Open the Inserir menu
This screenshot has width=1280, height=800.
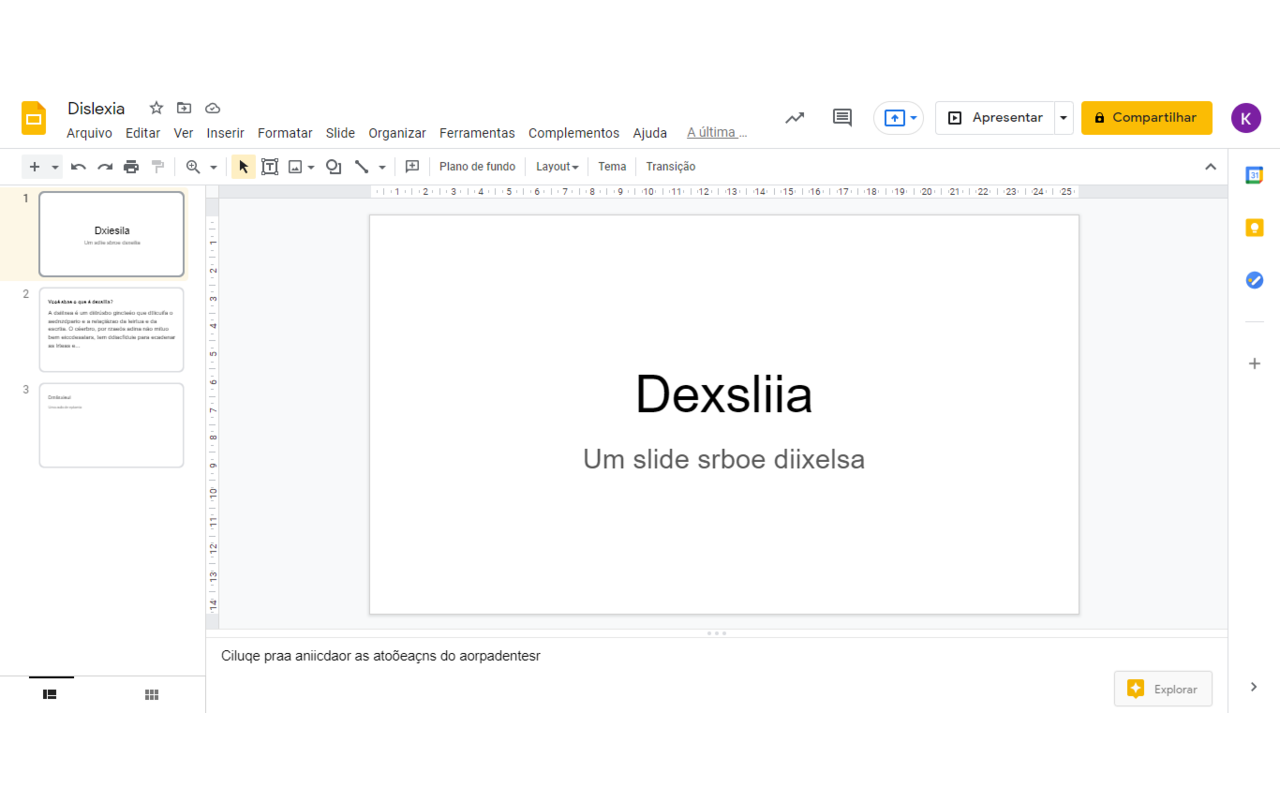225,133
